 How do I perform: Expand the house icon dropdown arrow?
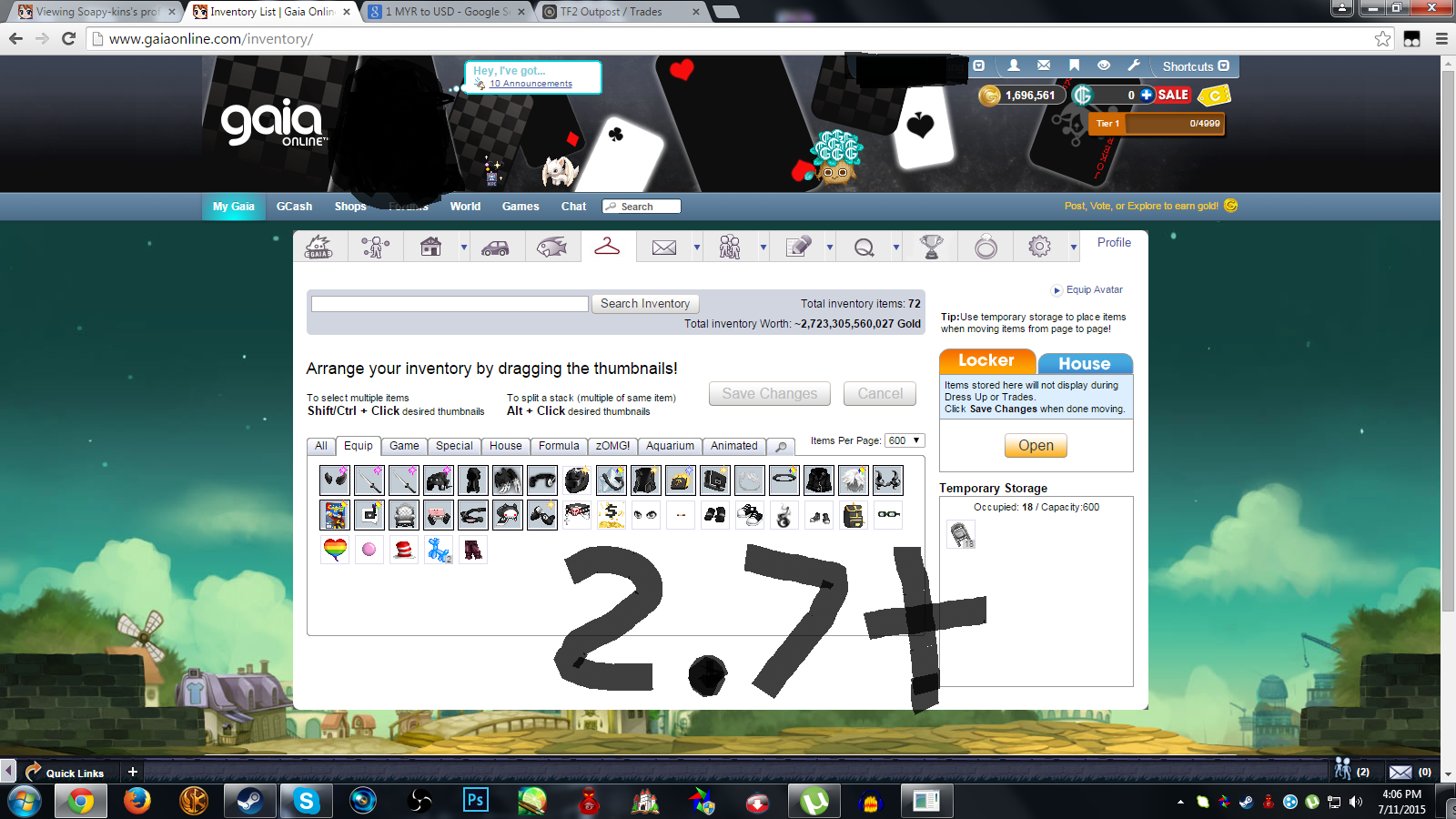click(464, 248)
